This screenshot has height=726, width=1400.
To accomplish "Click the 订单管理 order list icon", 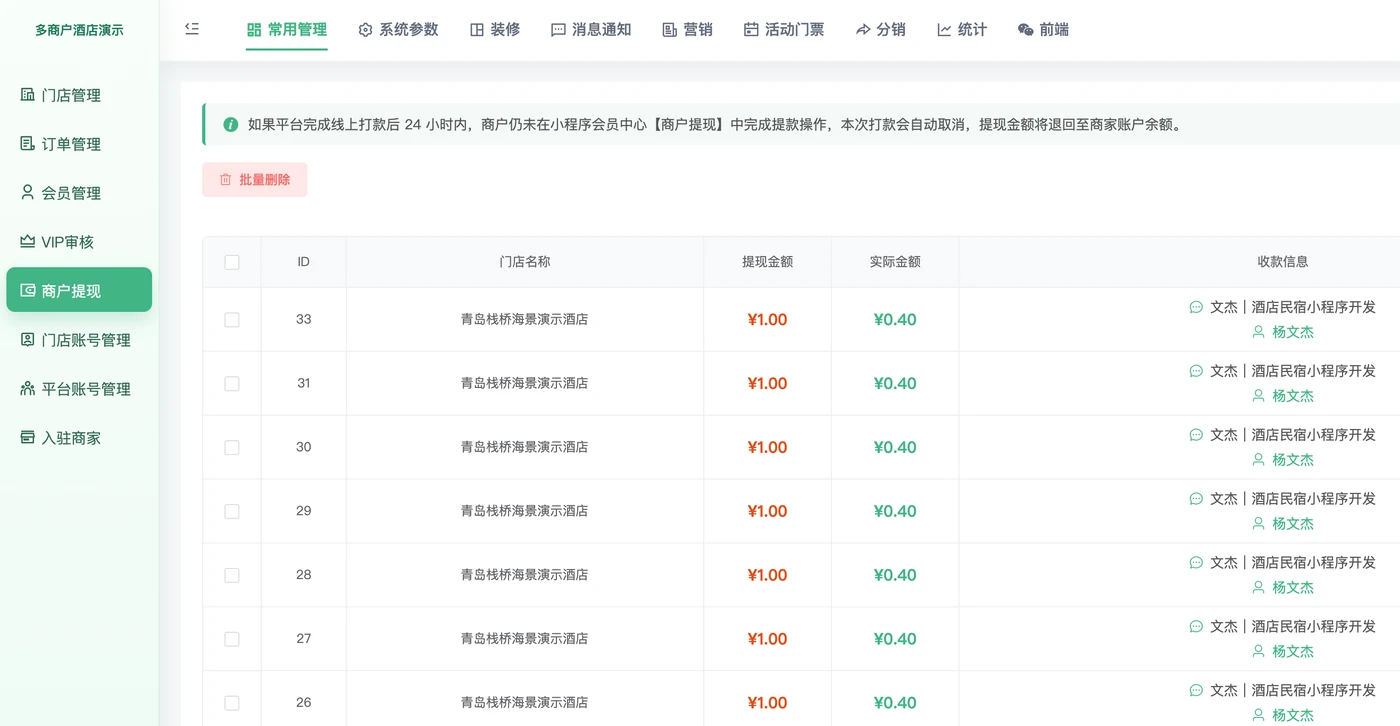I will point(28,144).
